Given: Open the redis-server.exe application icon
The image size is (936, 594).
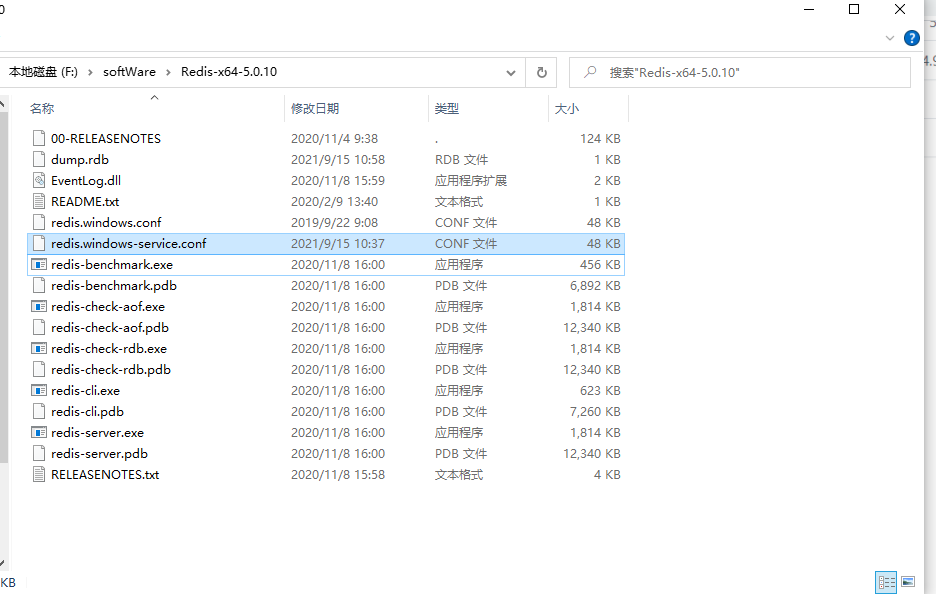Looking at the screenshot, I should click(x=38, y=432).
